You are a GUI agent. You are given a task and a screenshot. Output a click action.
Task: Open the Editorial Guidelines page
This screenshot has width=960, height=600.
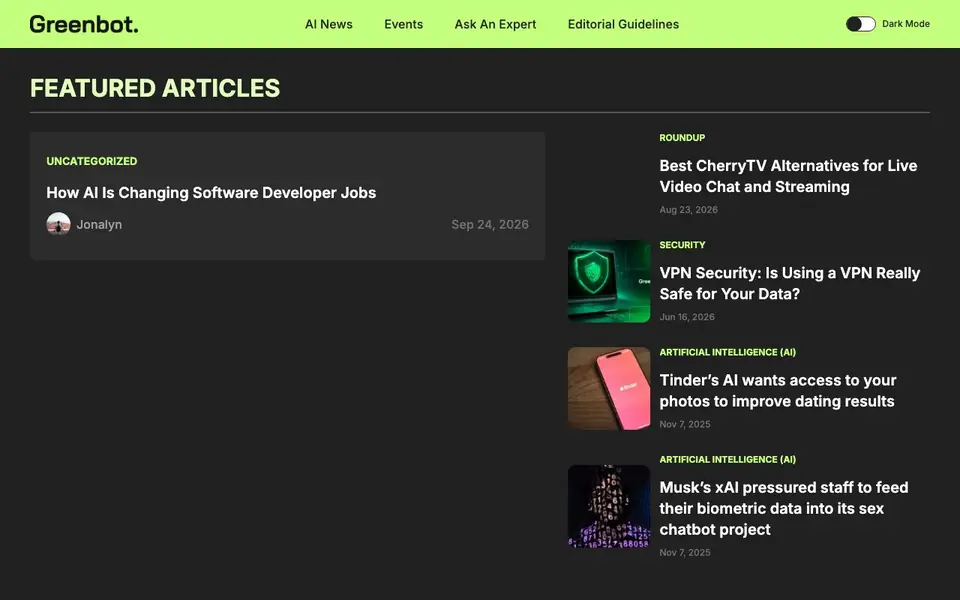pyautogui.click(x=623, y=24)
